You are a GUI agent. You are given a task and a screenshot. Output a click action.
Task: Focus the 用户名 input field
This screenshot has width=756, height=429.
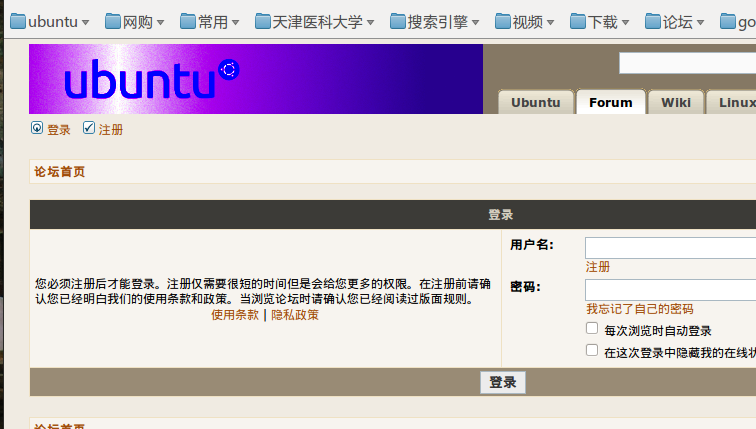[671, 248]
